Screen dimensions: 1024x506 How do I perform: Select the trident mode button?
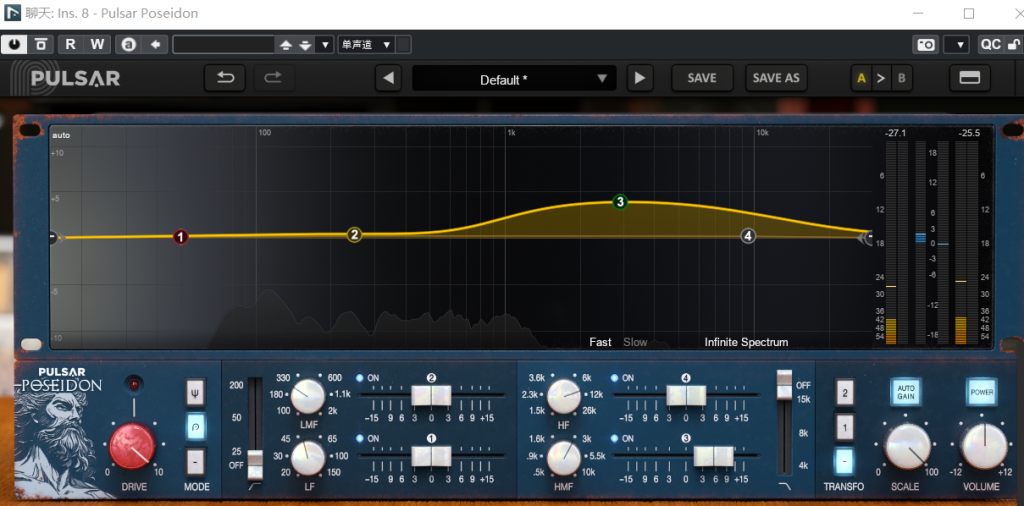[195, 393]
